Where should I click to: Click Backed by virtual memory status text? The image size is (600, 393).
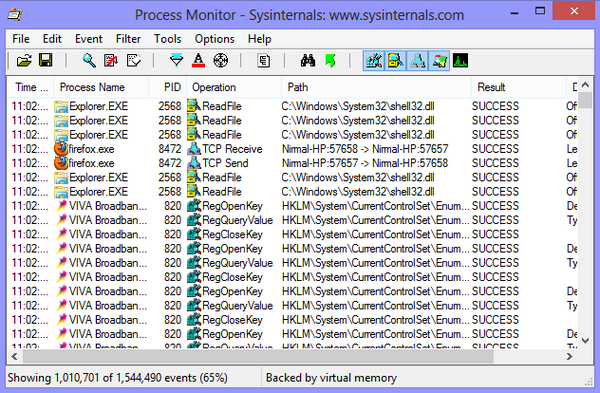click(x=331, y=378)
